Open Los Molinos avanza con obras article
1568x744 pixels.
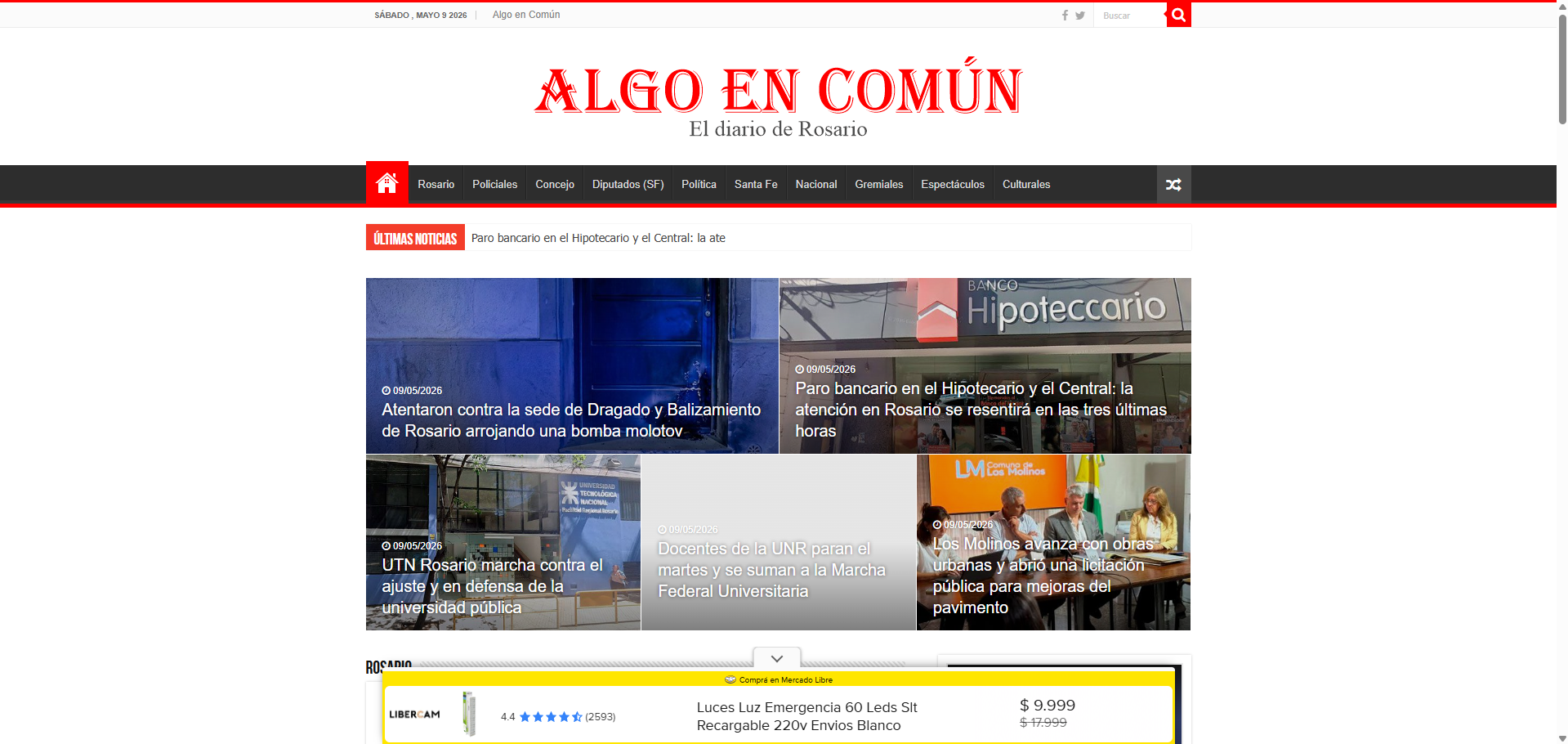(x=1043, y=576)
